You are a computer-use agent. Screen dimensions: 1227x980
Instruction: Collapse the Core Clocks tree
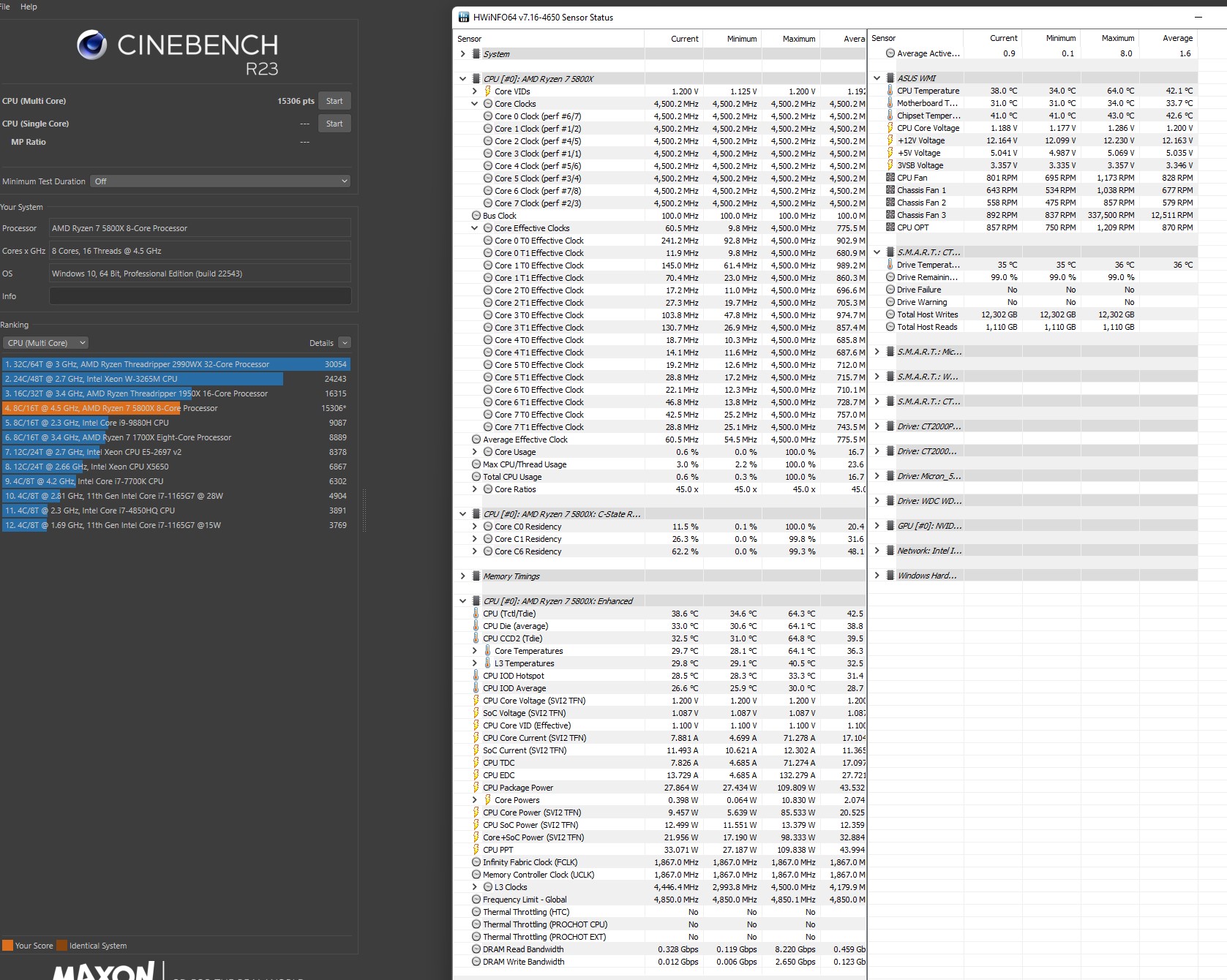474,104
